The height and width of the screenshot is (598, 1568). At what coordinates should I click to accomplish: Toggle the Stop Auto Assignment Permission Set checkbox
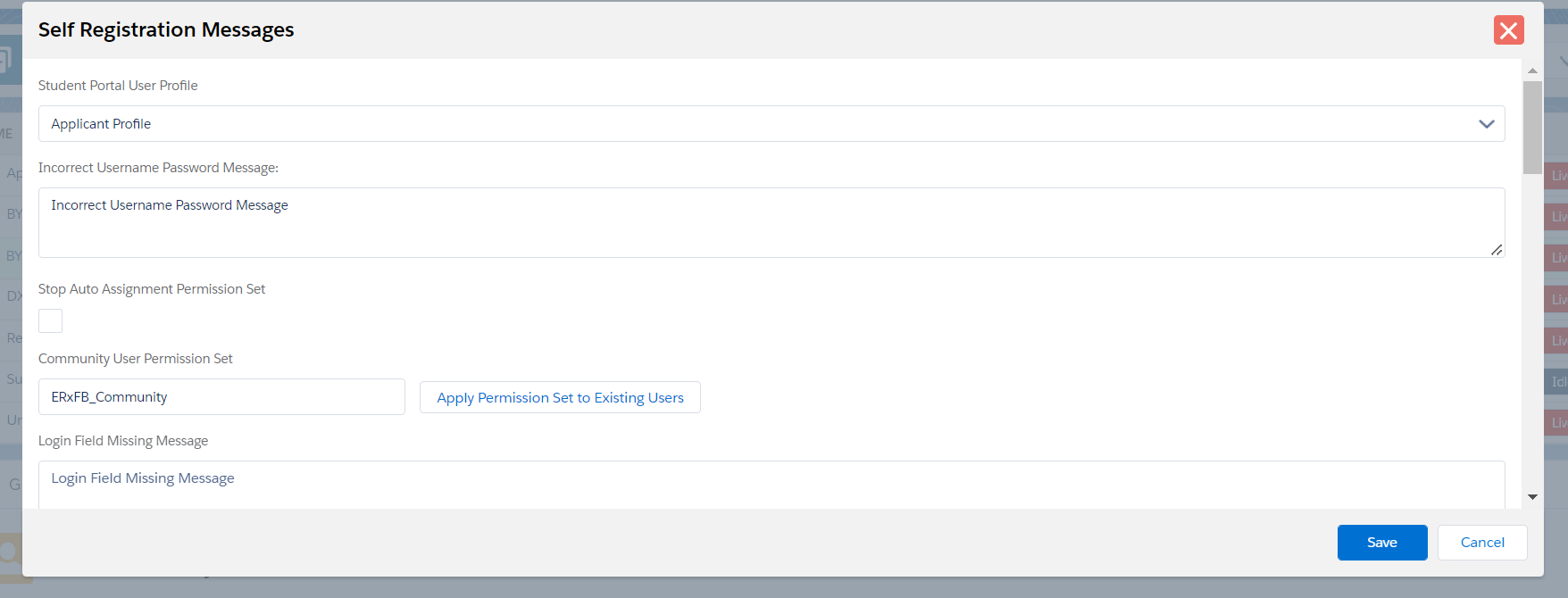click(x=51, y=321)
